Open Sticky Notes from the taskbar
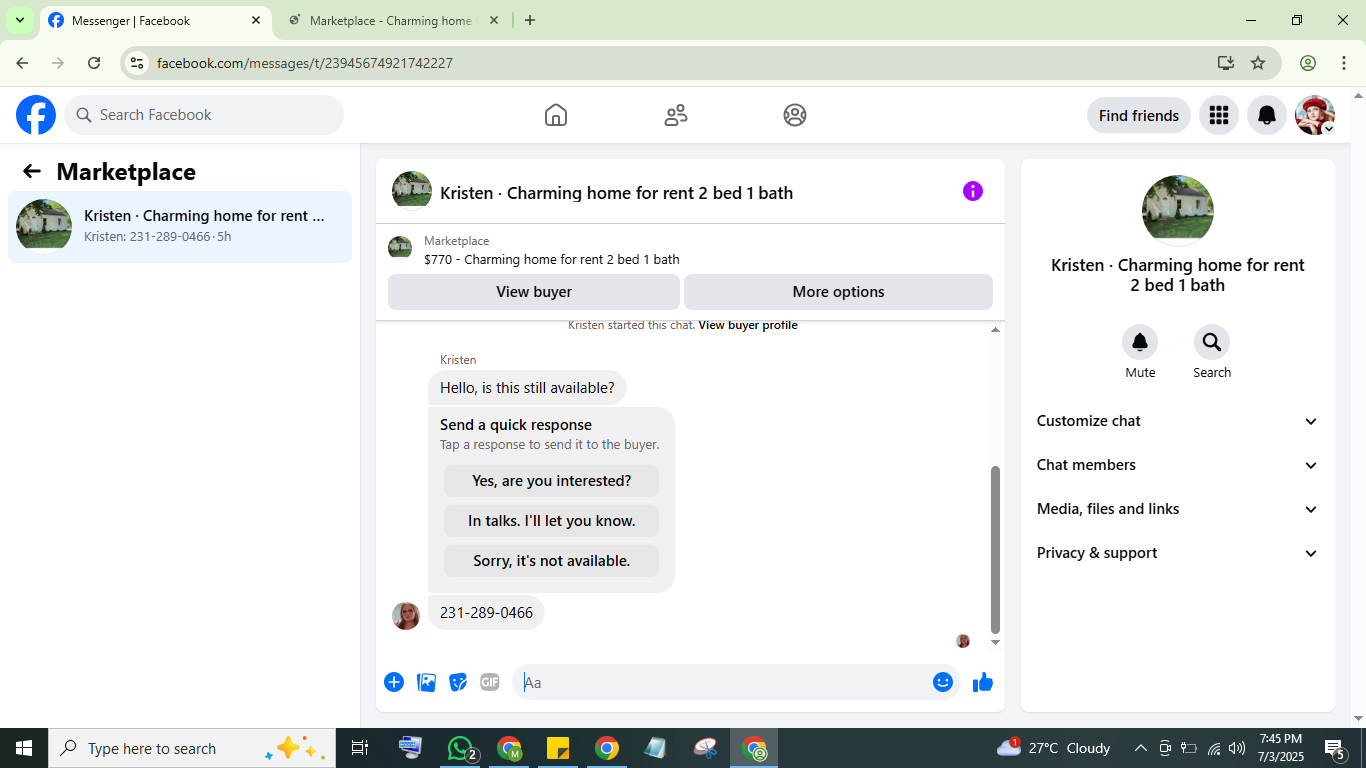1366x768 pixels. [x=558, y=748]
